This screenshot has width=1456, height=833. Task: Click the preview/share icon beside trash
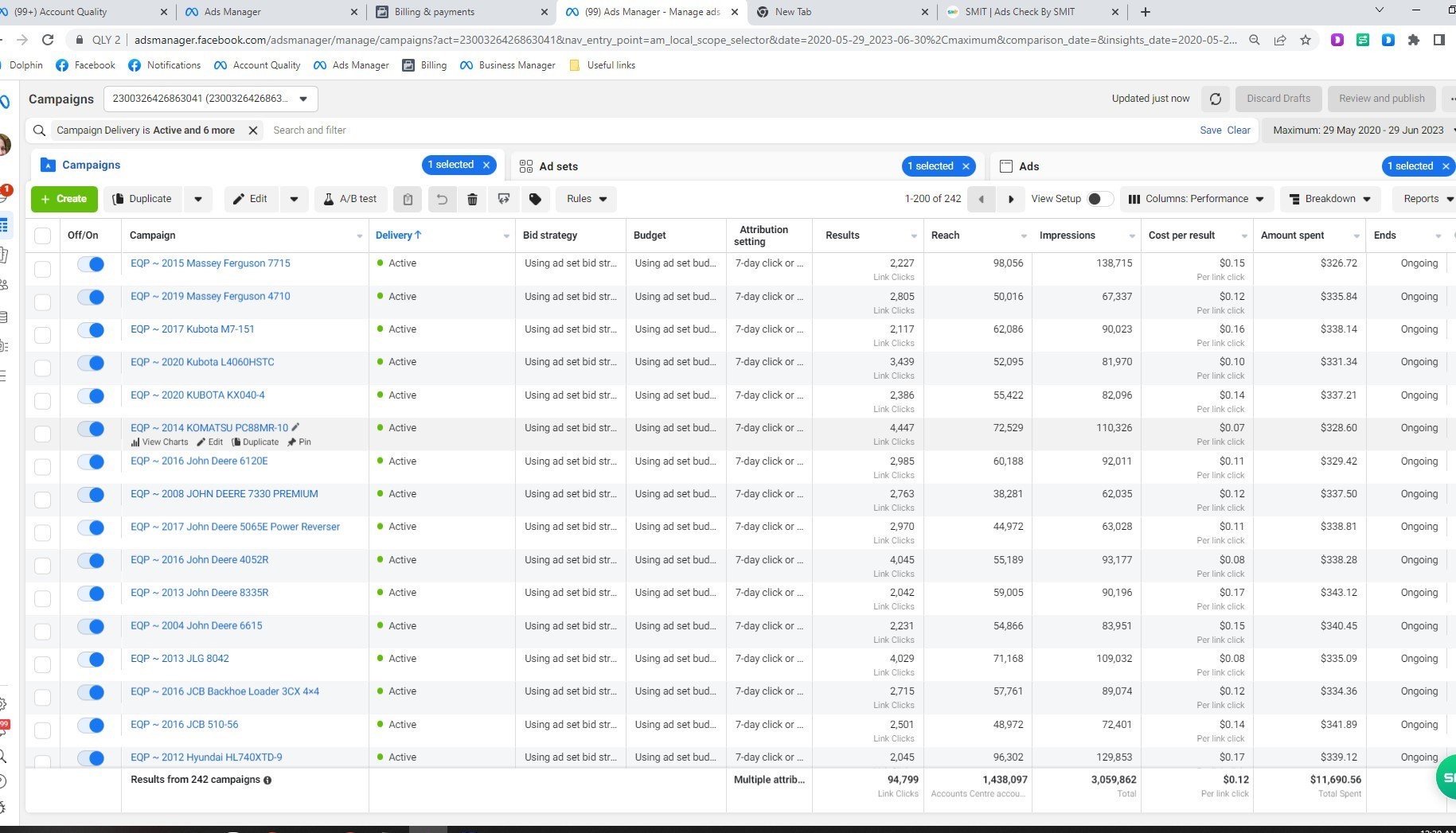(x=504, y=199)
